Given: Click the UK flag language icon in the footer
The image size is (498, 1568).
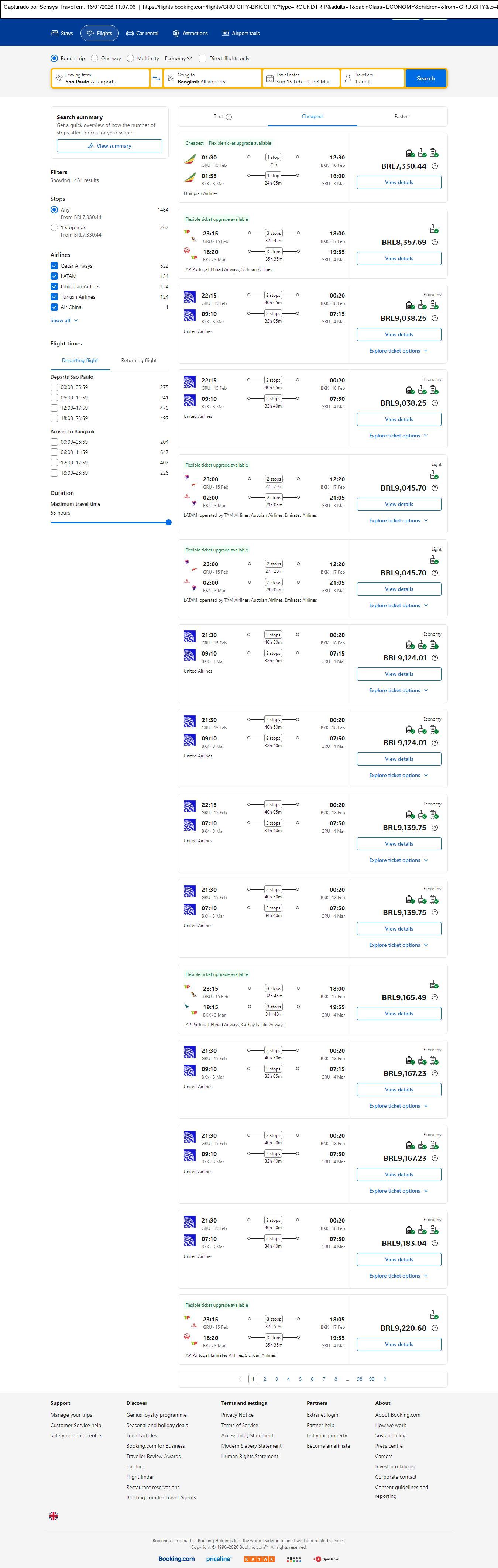Looking at the screenshot, I should point(54,1516).
